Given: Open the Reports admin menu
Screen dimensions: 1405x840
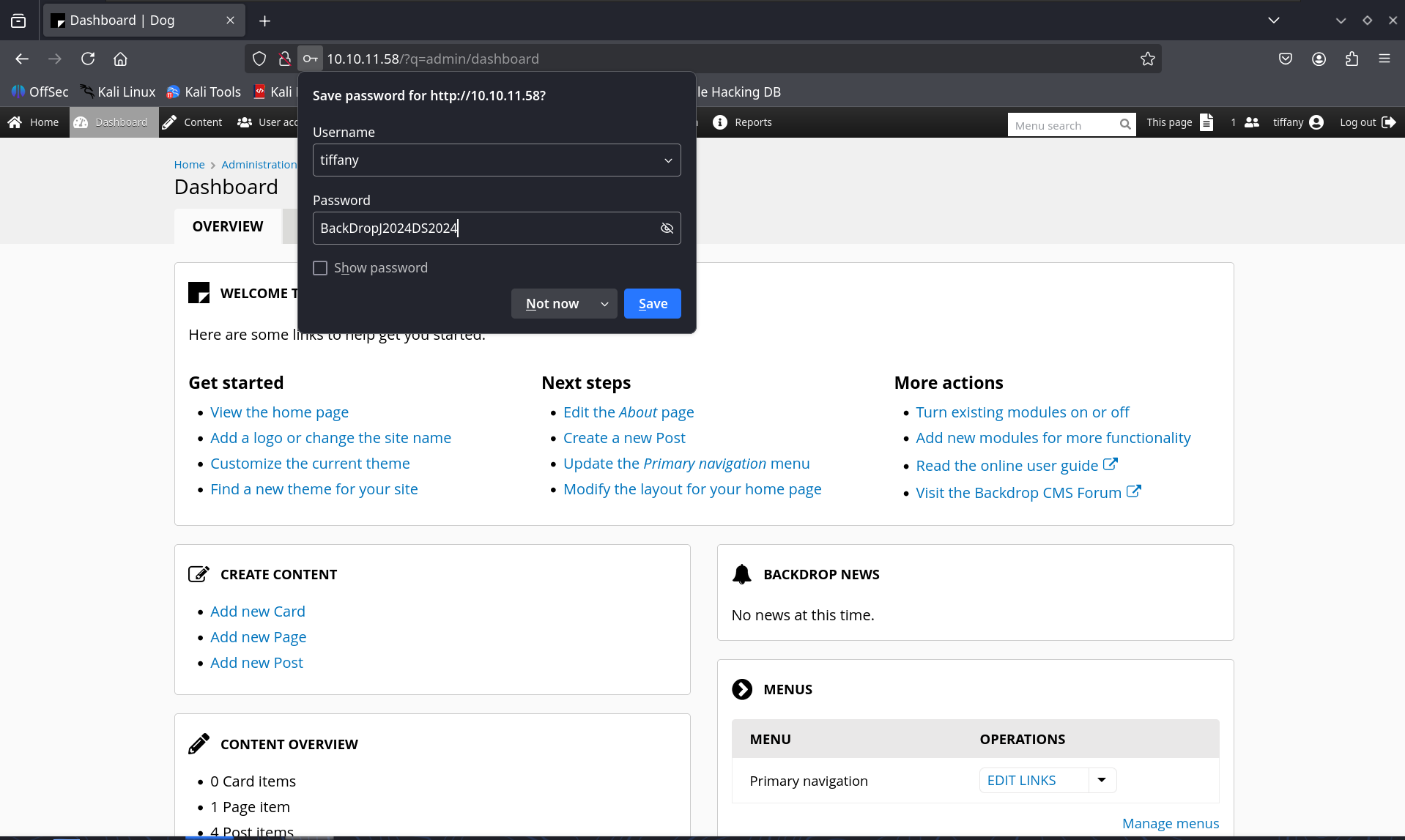Looking at the screenshot, I should (x=742, y=122).
